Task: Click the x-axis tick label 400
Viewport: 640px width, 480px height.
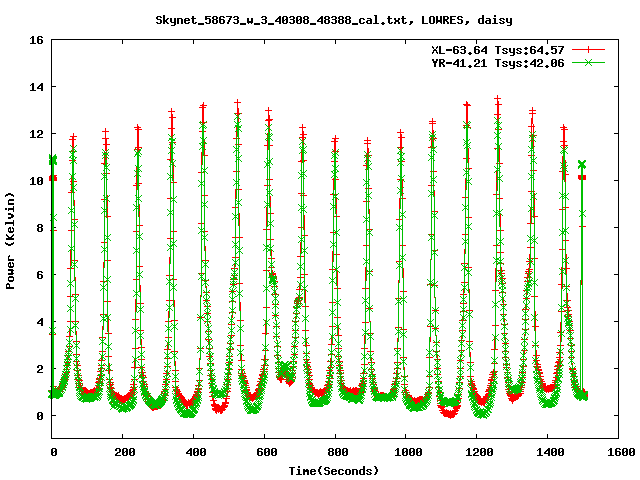Action: (x=196, y=452)
